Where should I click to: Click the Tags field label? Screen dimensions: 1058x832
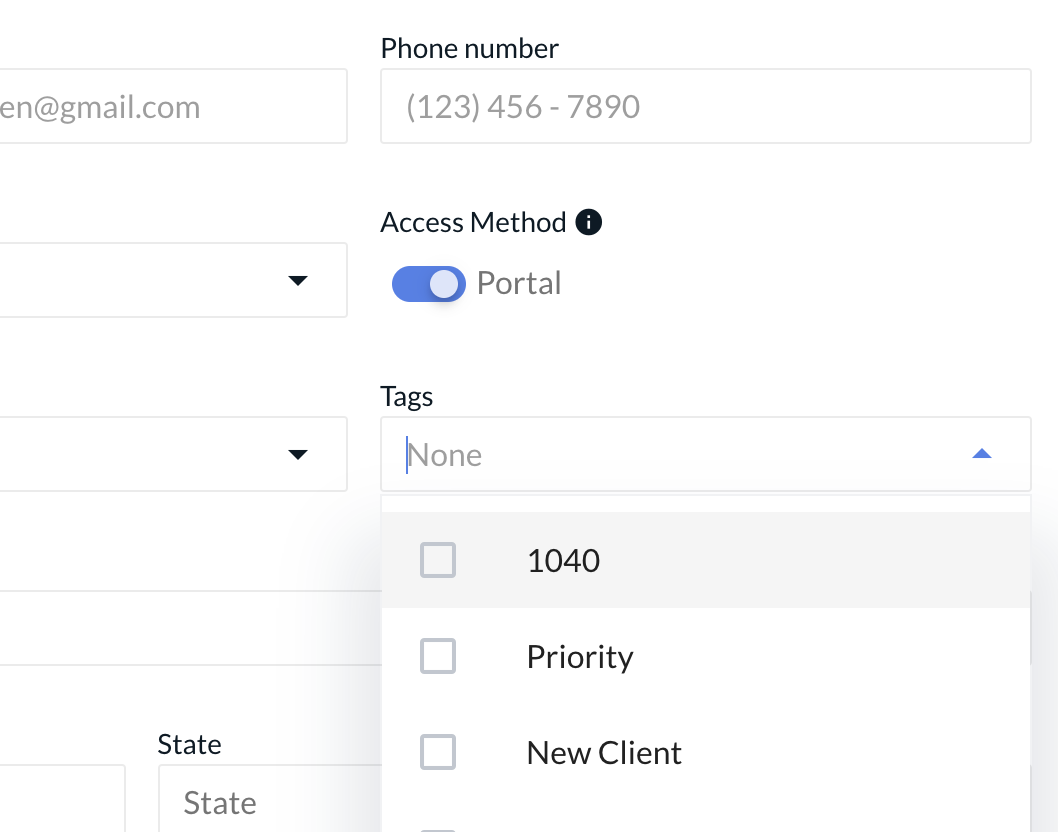tap(406, 397)
